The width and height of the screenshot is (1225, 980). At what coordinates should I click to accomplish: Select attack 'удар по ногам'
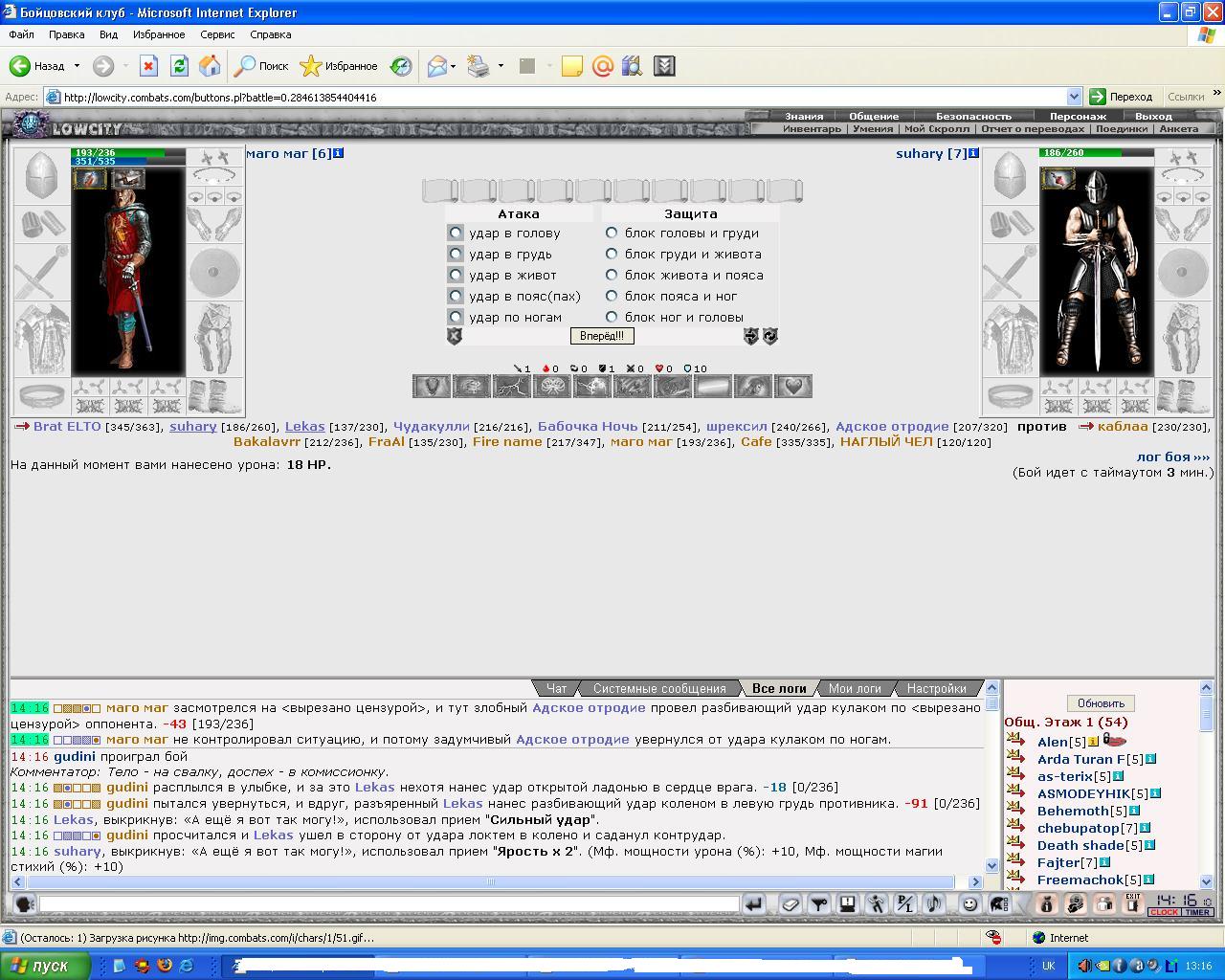(456, 317)
